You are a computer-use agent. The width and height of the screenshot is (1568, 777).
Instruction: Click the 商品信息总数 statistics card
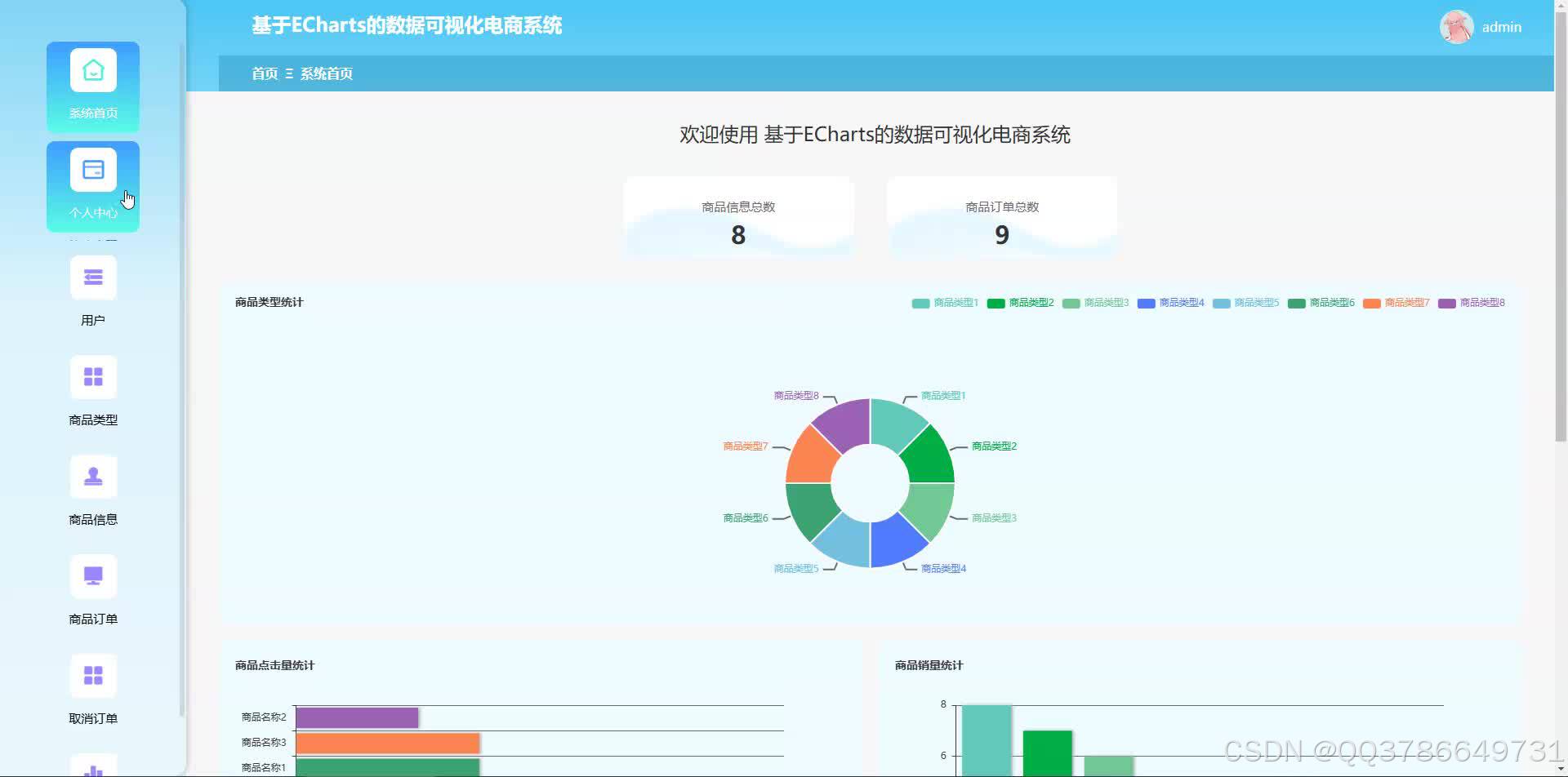pos(738,218)
